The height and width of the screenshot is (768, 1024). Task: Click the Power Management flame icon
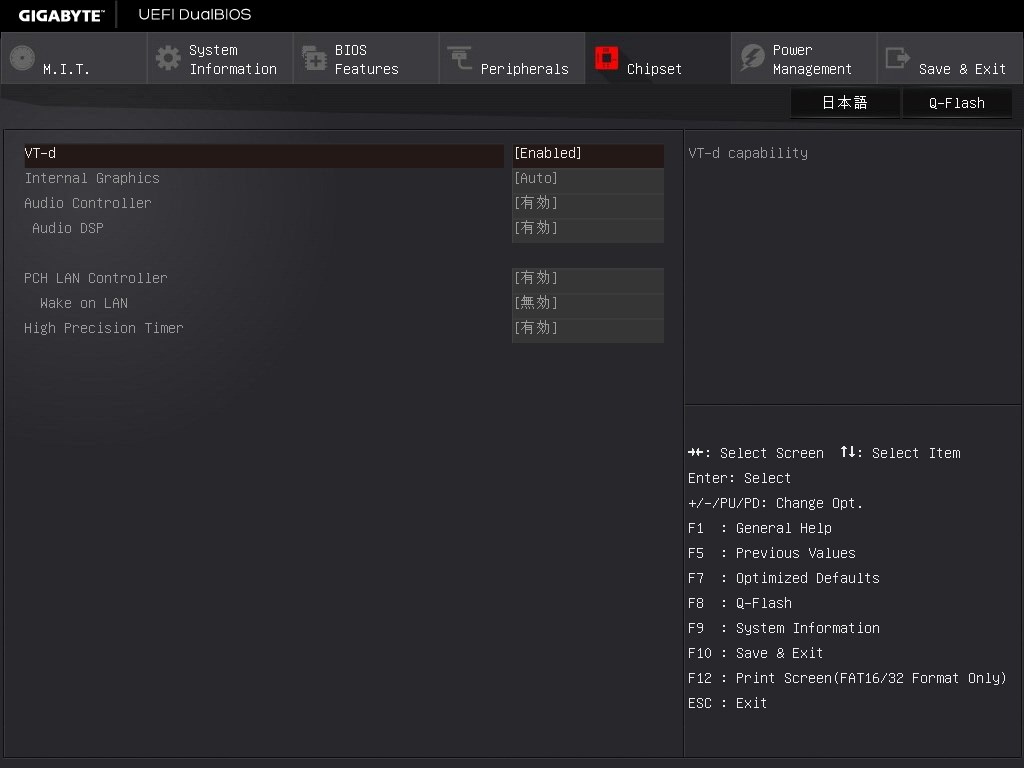click(x=750, y=57)
